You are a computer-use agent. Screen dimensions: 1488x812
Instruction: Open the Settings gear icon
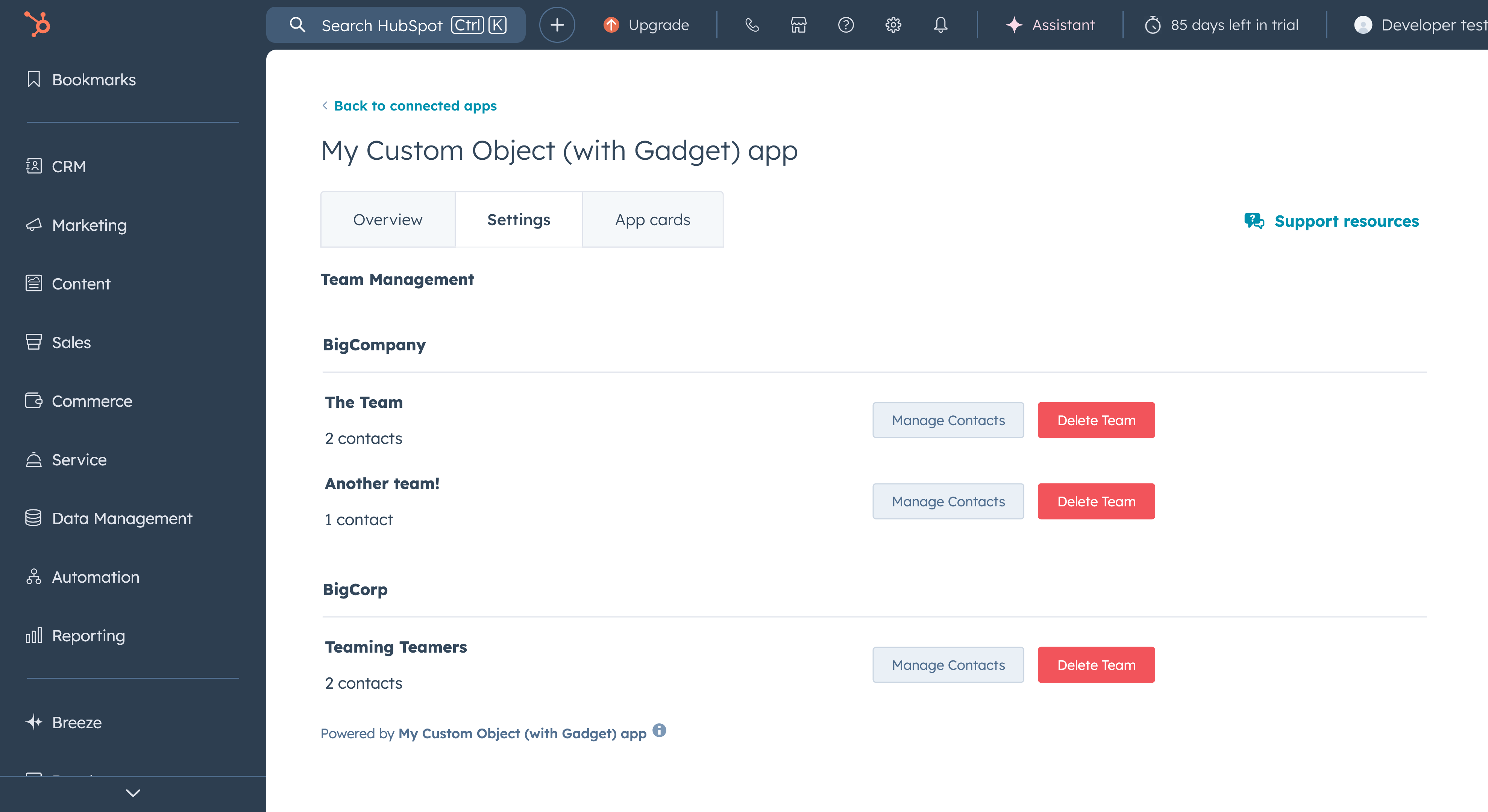coord(893,25)
